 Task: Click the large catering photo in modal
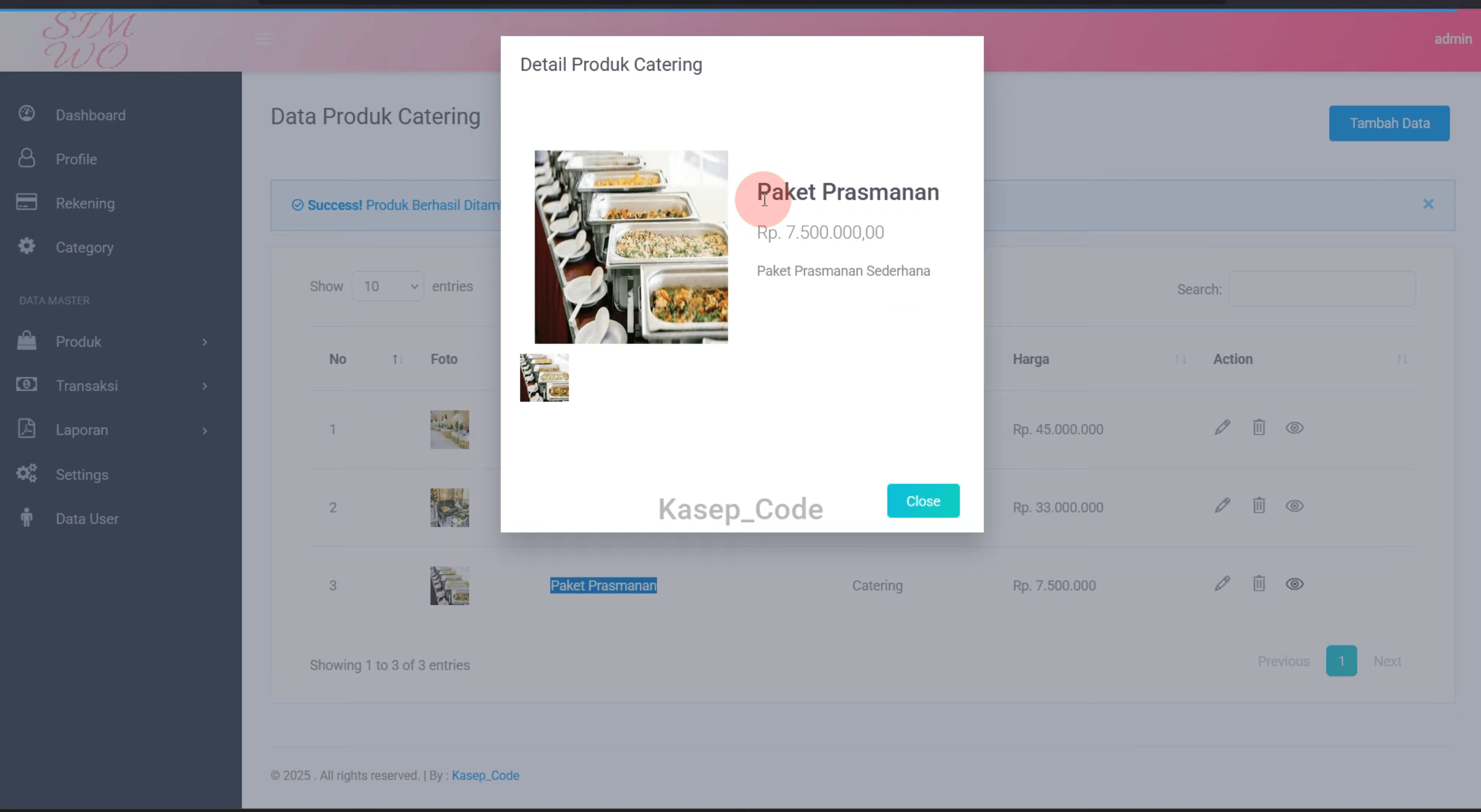coord(631,247)
